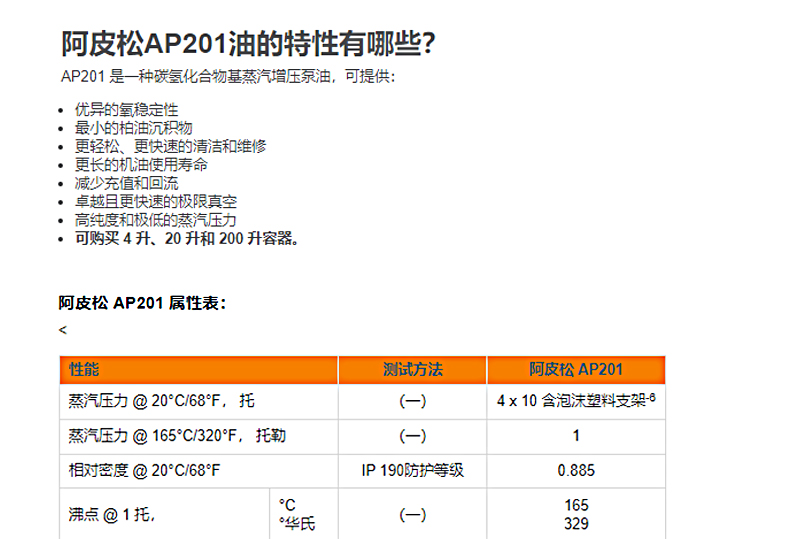790x539 pixels.
Task: Select the bullet 优异的氧稳定性
Action: tap(126, 110)
